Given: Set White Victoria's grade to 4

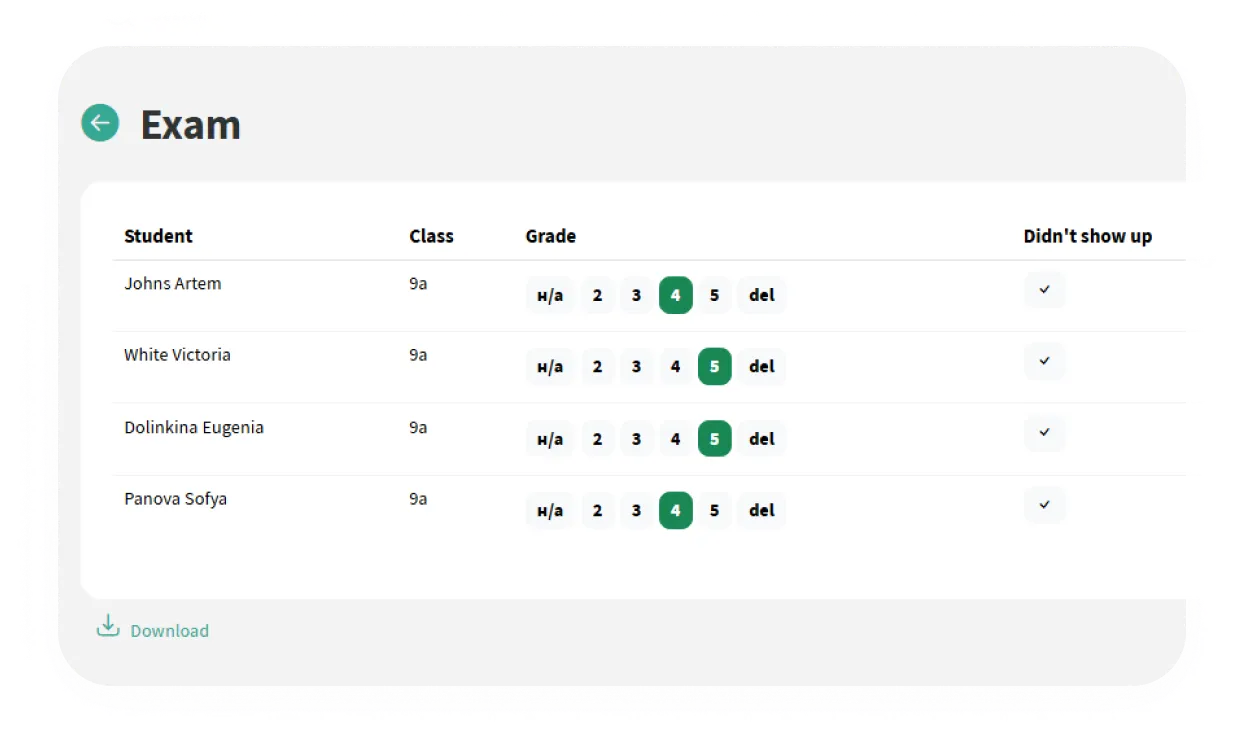Looking at the screenshot, I should click(675, 367).
